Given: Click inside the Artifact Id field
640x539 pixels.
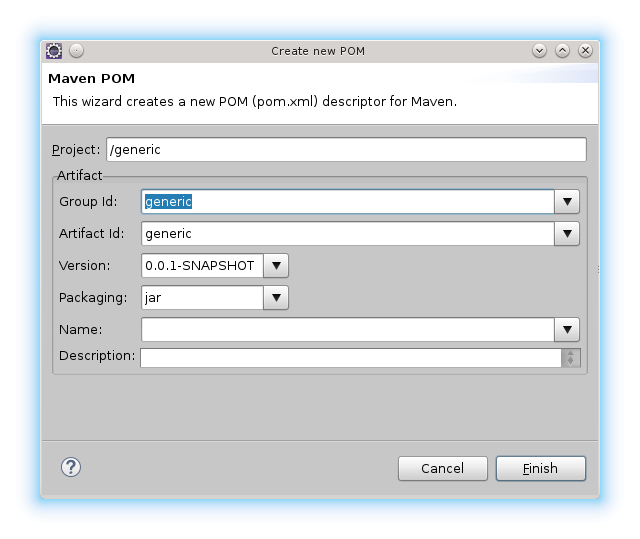Looking at the screenshot, I should pyautogui.click(x=348, y=234).
